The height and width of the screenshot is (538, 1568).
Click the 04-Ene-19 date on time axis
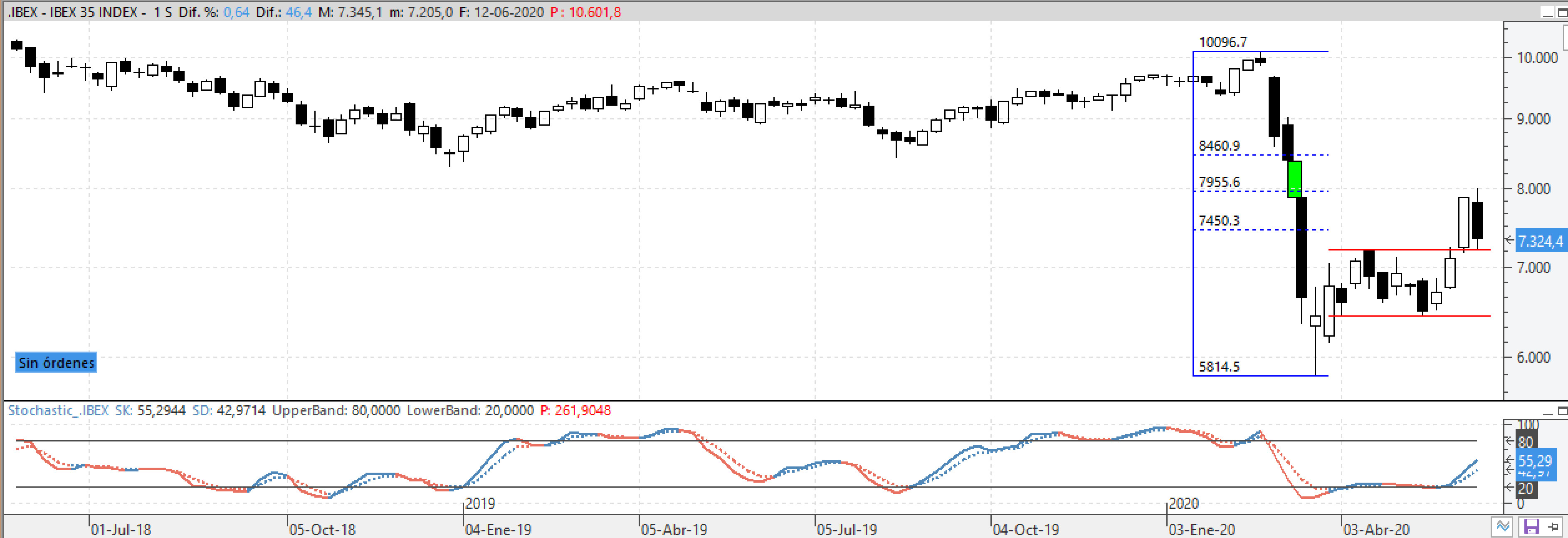[x=498, y=529]
